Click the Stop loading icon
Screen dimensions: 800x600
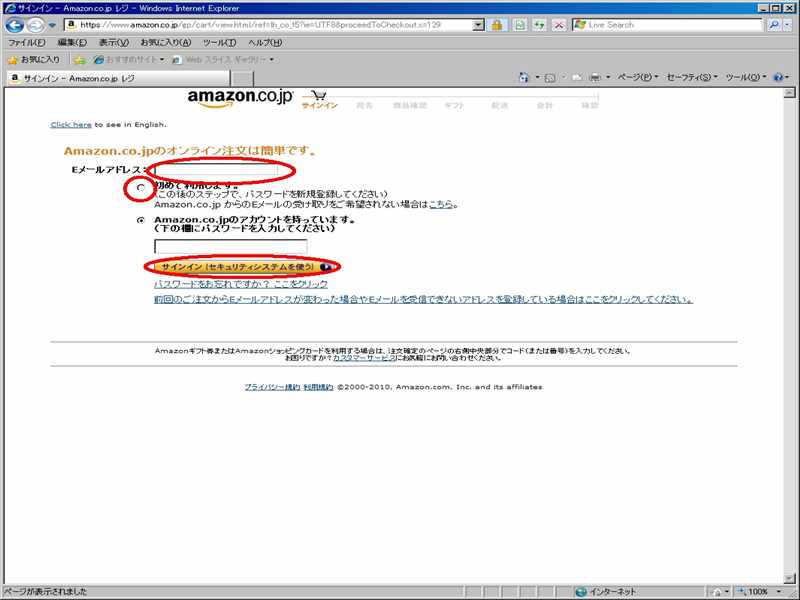click(559, 25)
